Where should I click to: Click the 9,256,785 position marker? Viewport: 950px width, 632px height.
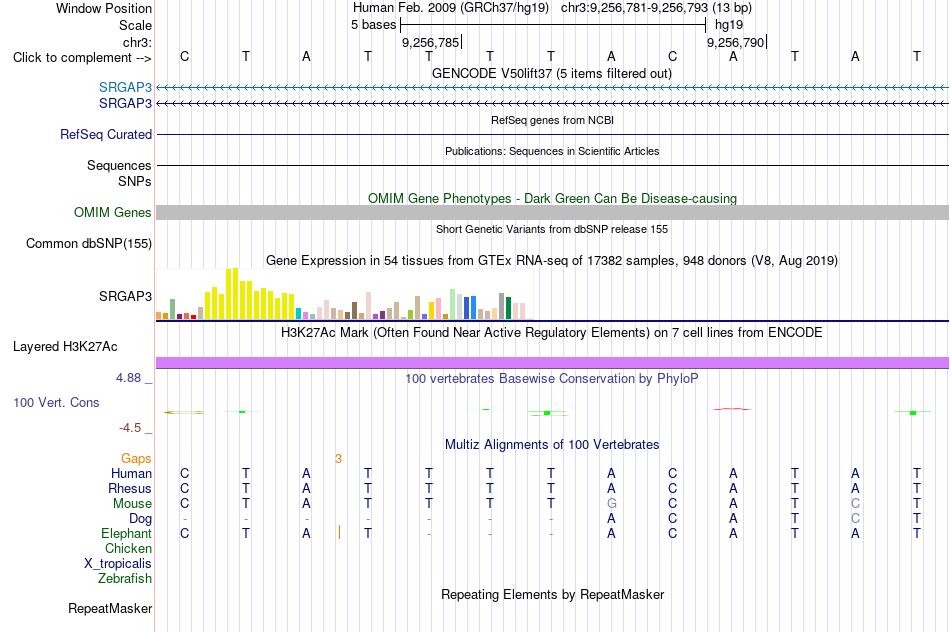pos(431,42)
